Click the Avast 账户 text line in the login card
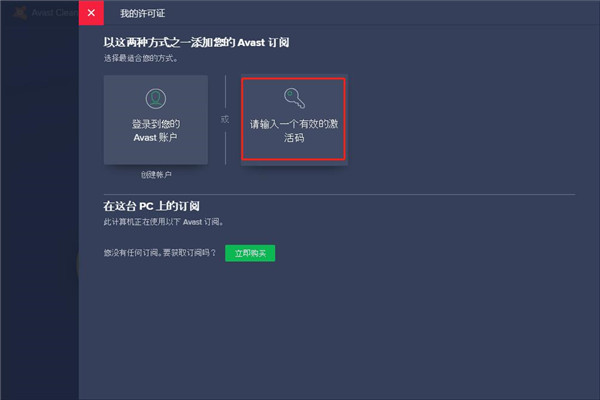Viewport: 600px width, 400px height. click(155, 137)
